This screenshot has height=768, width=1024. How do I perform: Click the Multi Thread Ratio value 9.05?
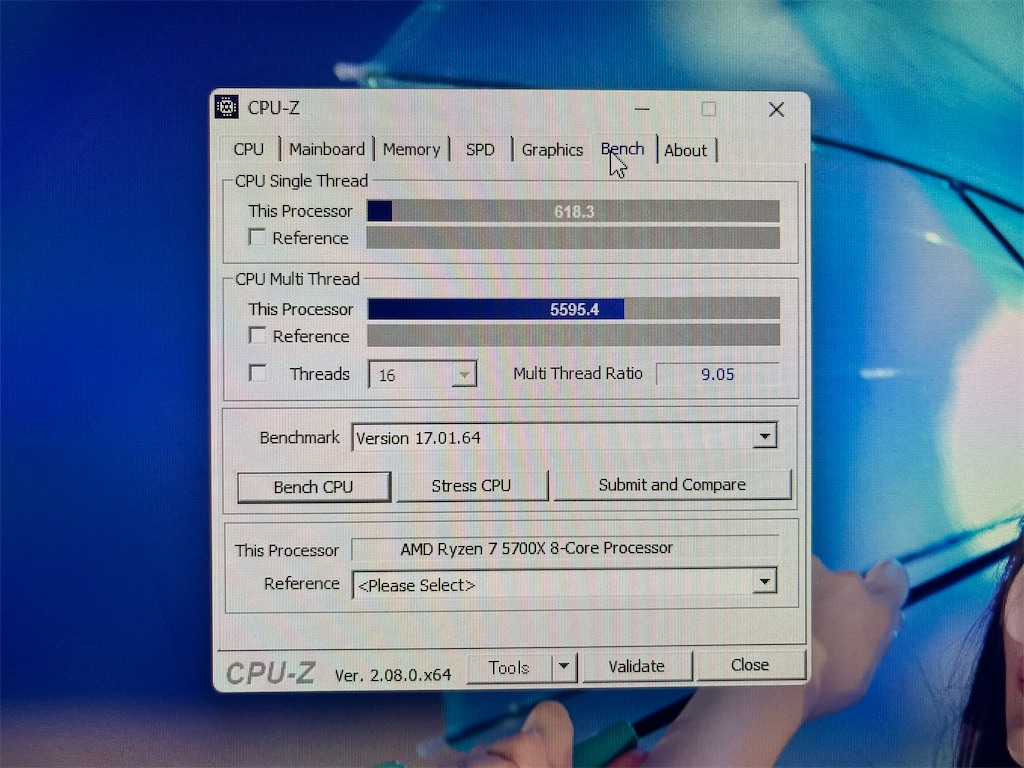718,374
